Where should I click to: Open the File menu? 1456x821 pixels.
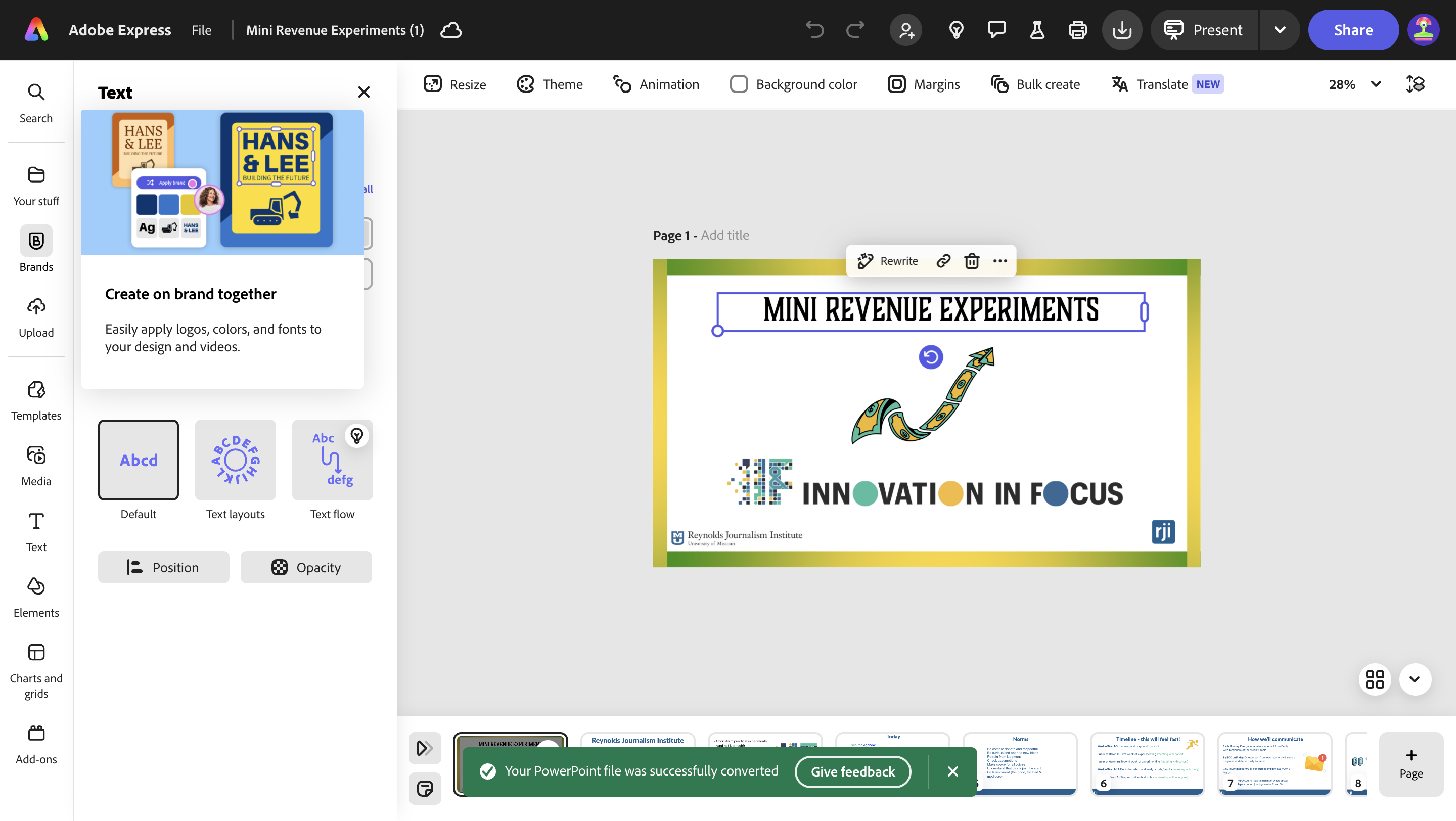click(201, 30)
